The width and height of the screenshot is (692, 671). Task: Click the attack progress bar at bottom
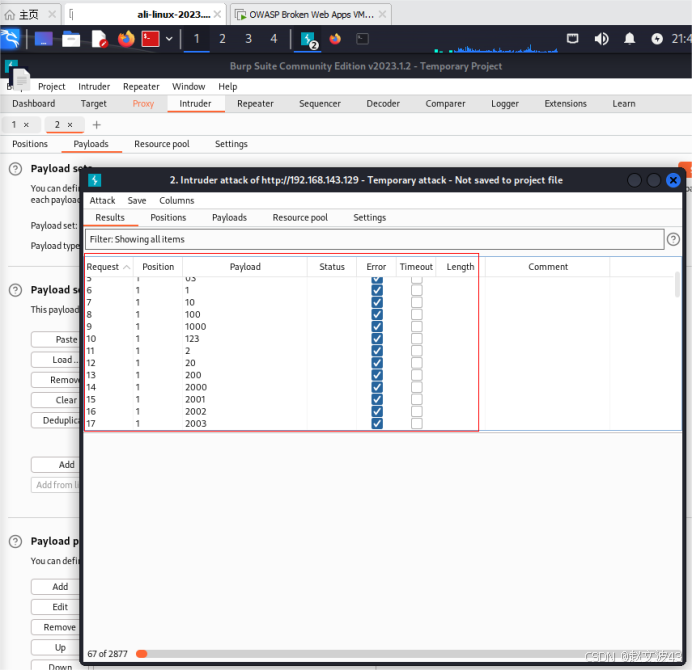pyautogui.click(x=408, y=654)
